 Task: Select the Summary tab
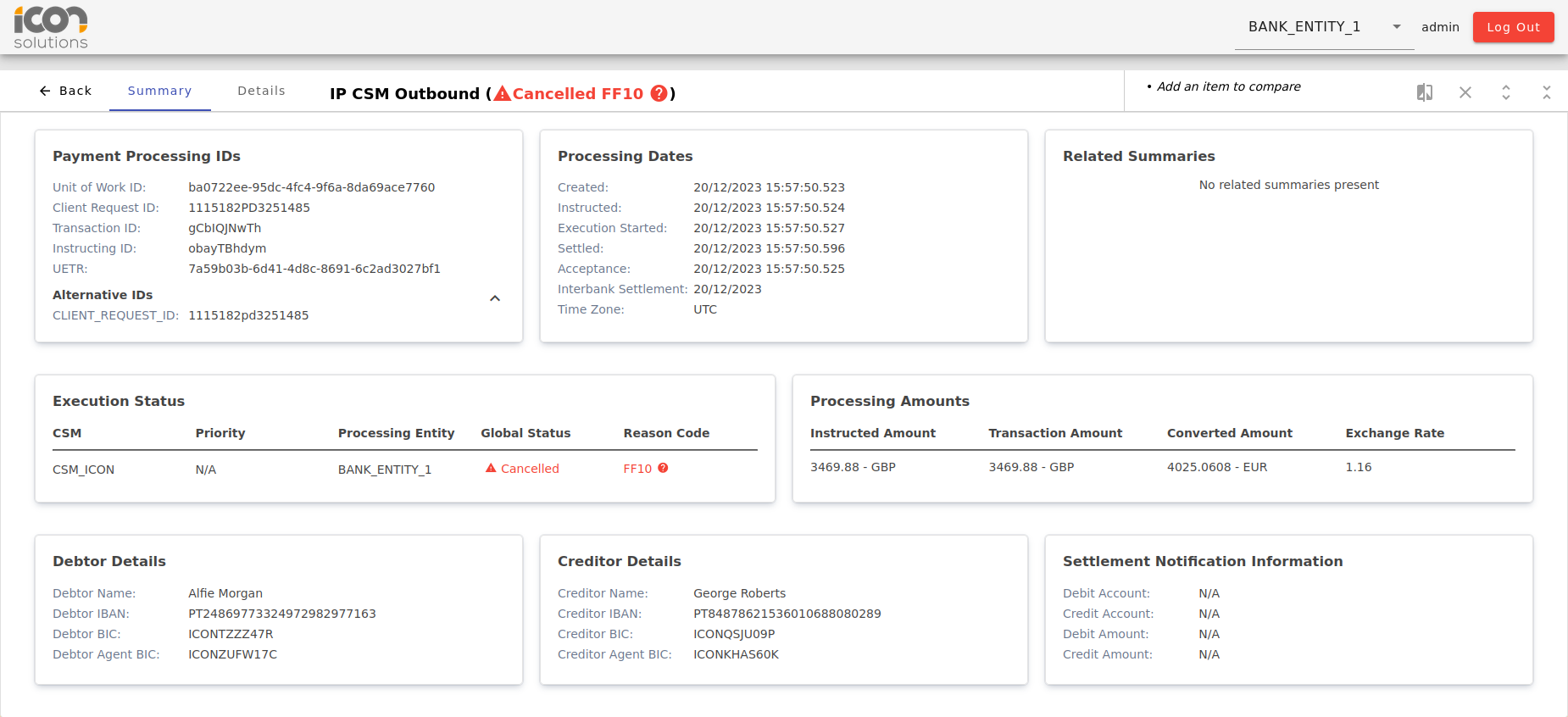point(159,91)
